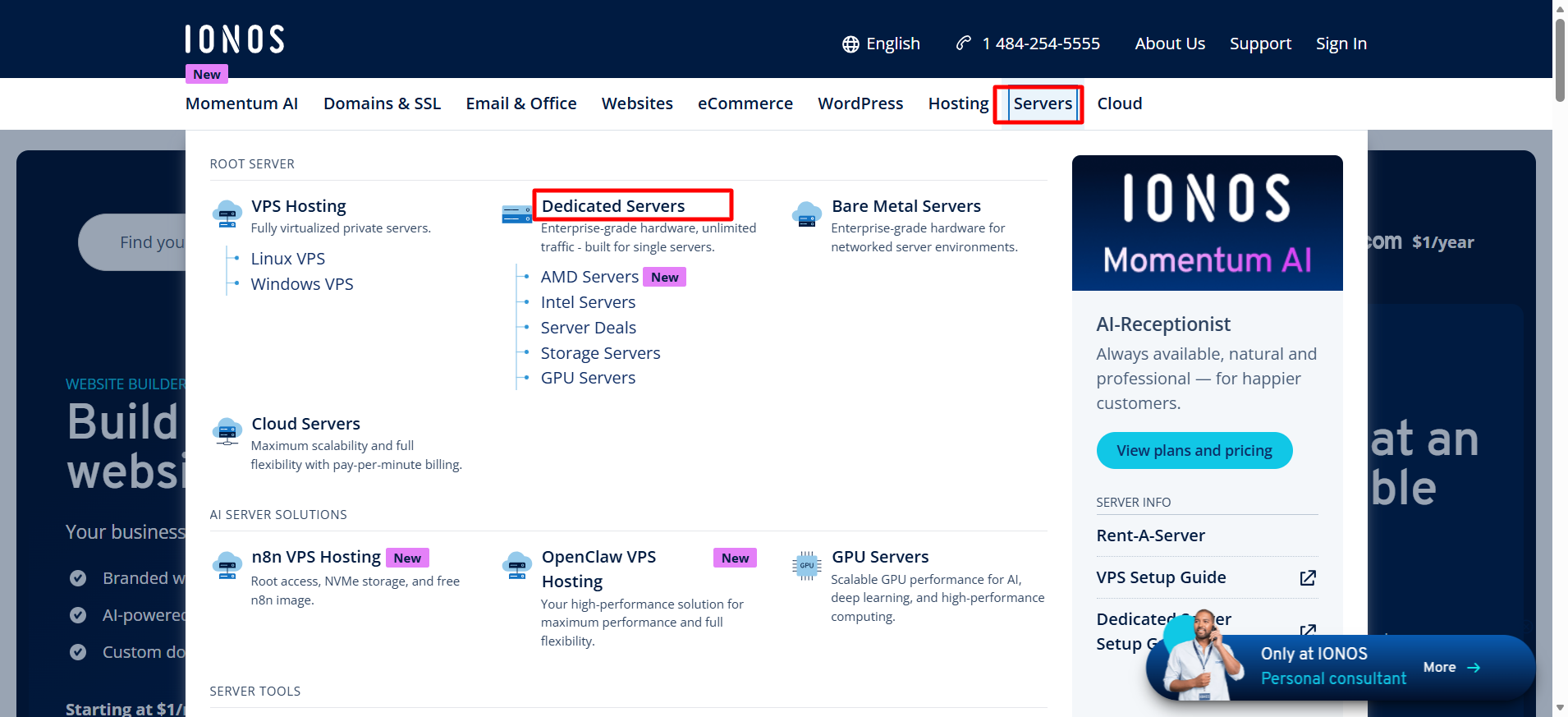Open Cloud Servers page
Screen dimensions: 1568x717
pyautogui.click(x=305, y=424)
